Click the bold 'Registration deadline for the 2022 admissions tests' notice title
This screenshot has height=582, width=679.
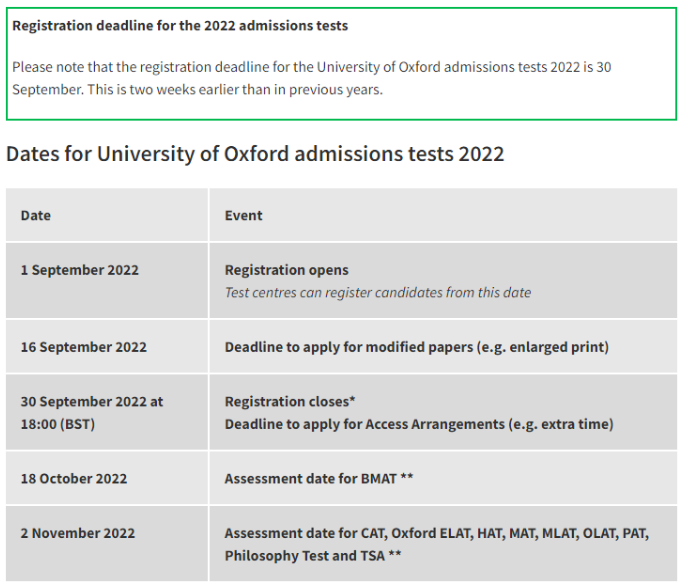click(x=180, y=25)
